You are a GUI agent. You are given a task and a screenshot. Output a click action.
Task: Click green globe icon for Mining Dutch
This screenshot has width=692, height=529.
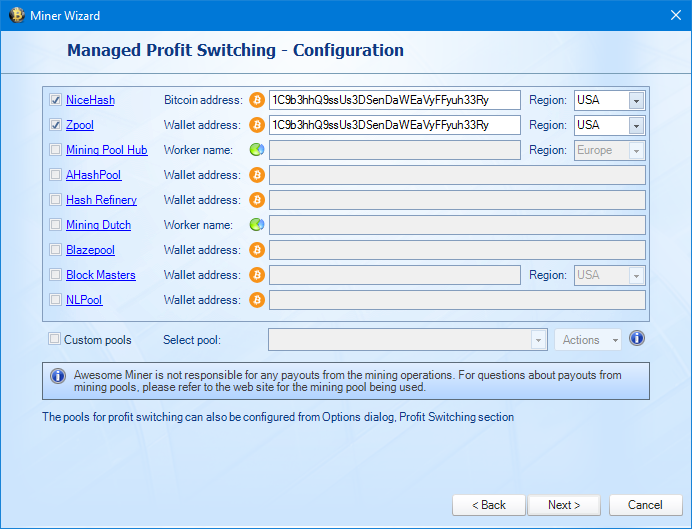click(257, 225)
